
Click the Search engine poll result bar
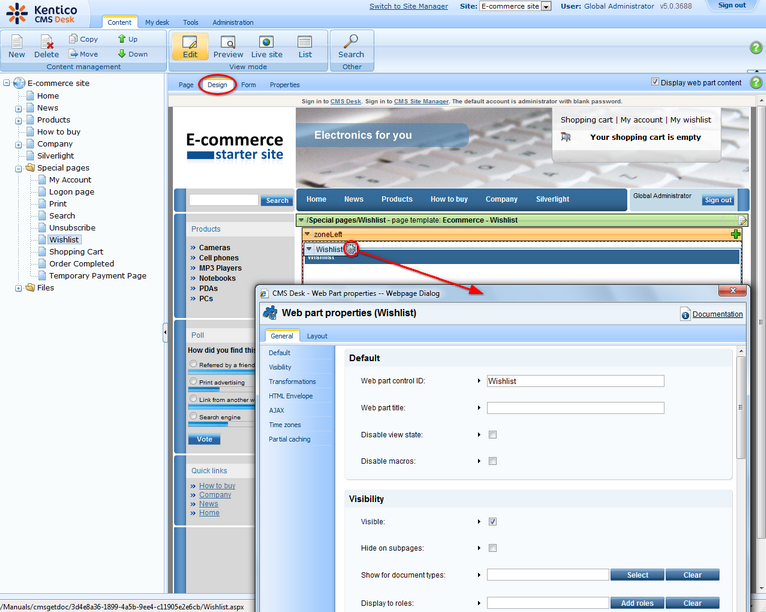(x=208, y=424)
